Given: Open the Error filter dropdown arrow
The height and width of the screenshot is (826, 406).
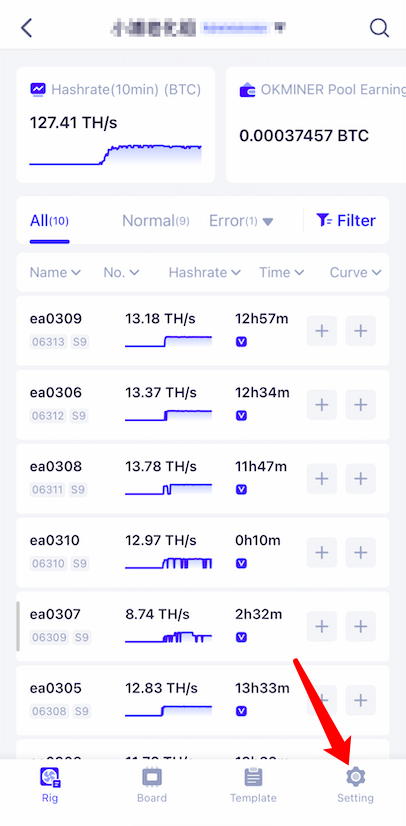Looking at the screenshot, I should point(268,222).
